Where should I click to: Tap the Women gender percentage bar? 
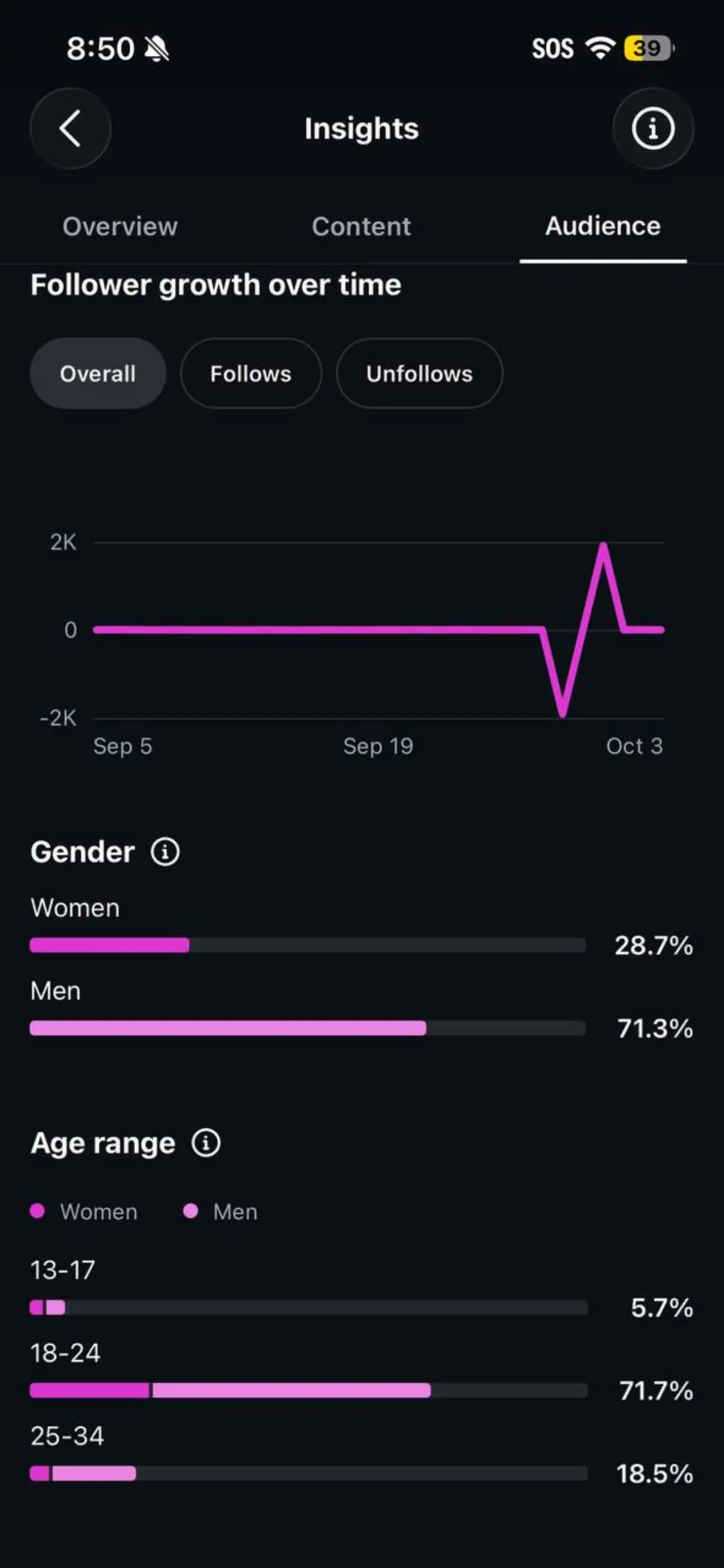pos(308,945)
